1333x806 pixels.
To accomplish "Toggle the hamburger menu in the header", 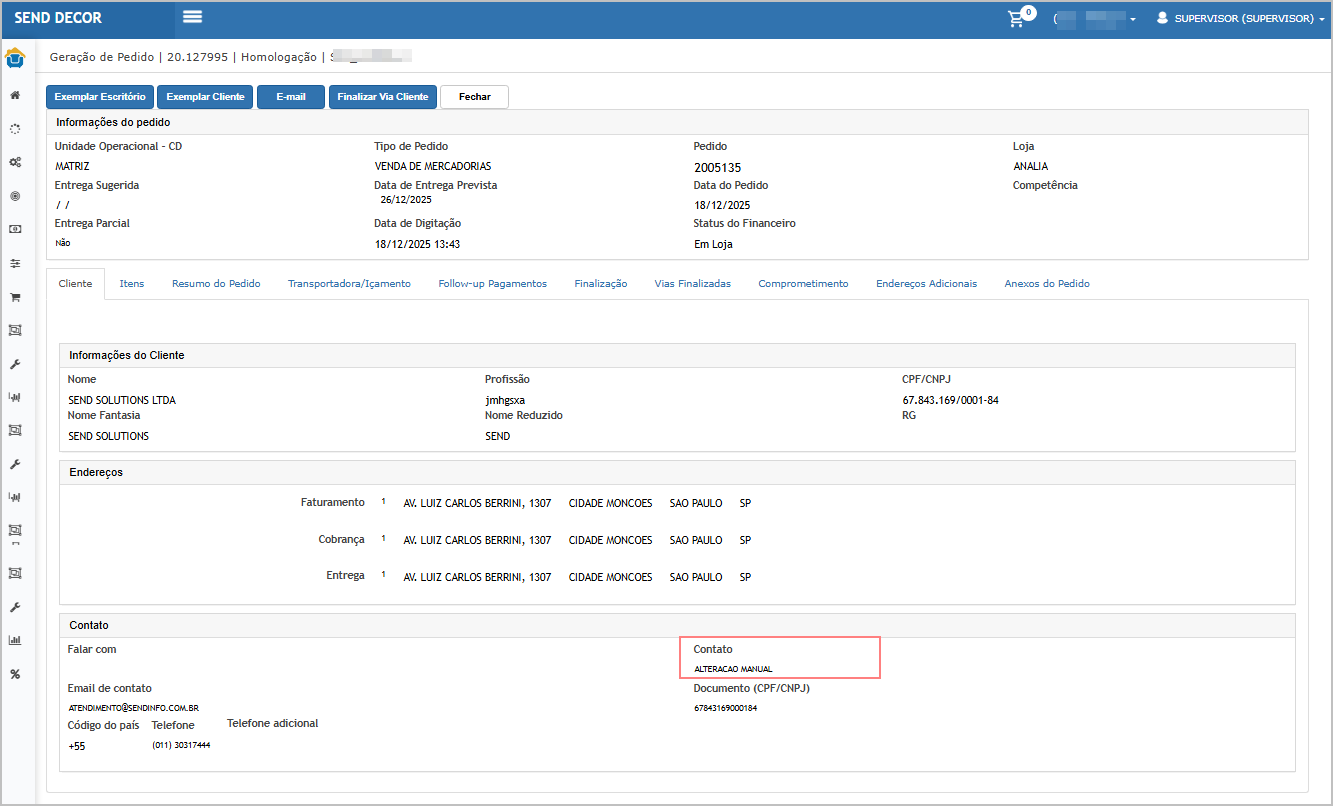I will pyautogui.click(x=192, y=17).
